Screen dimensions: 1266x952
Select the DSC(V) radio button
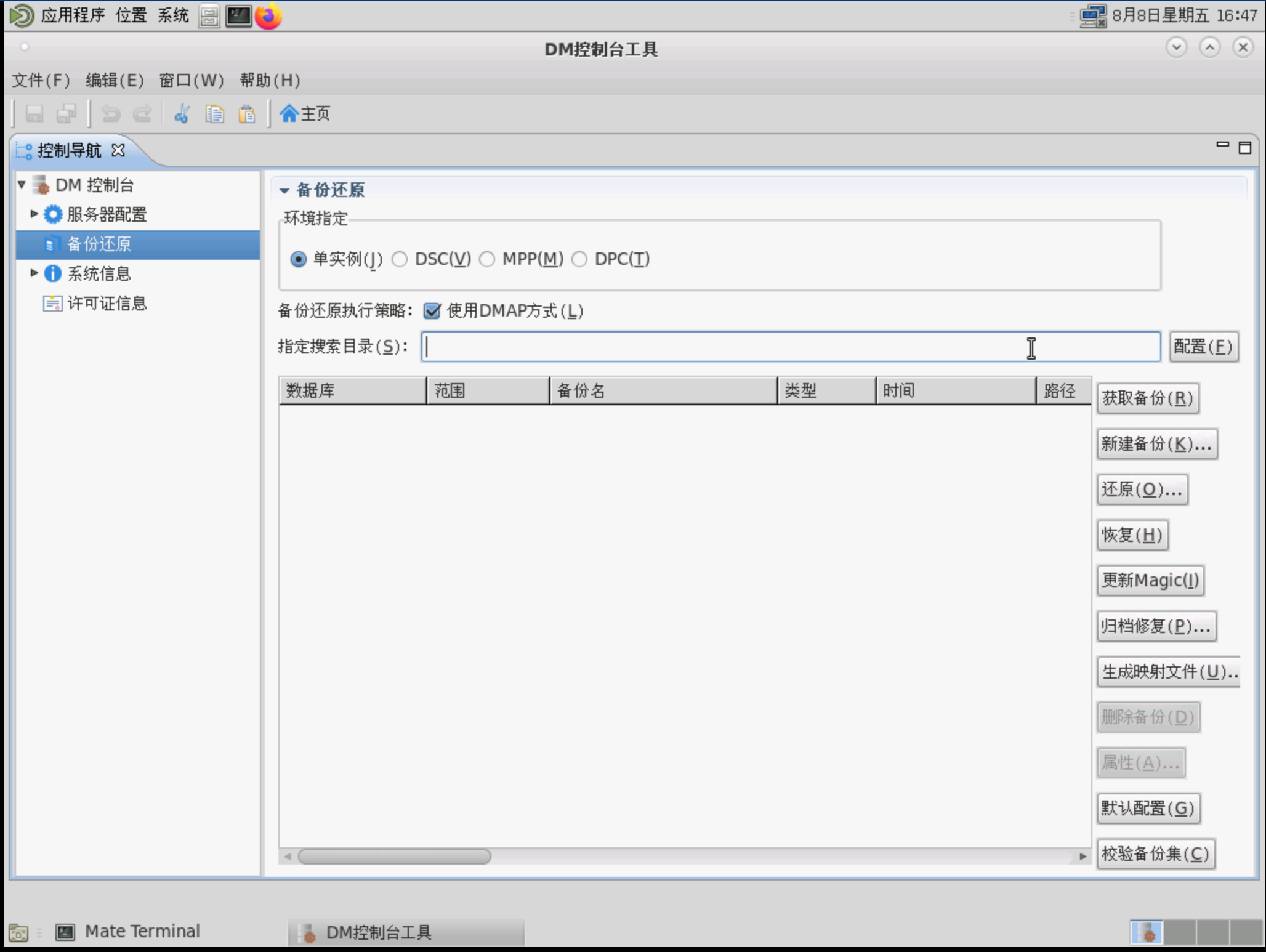tap(400, 259)
